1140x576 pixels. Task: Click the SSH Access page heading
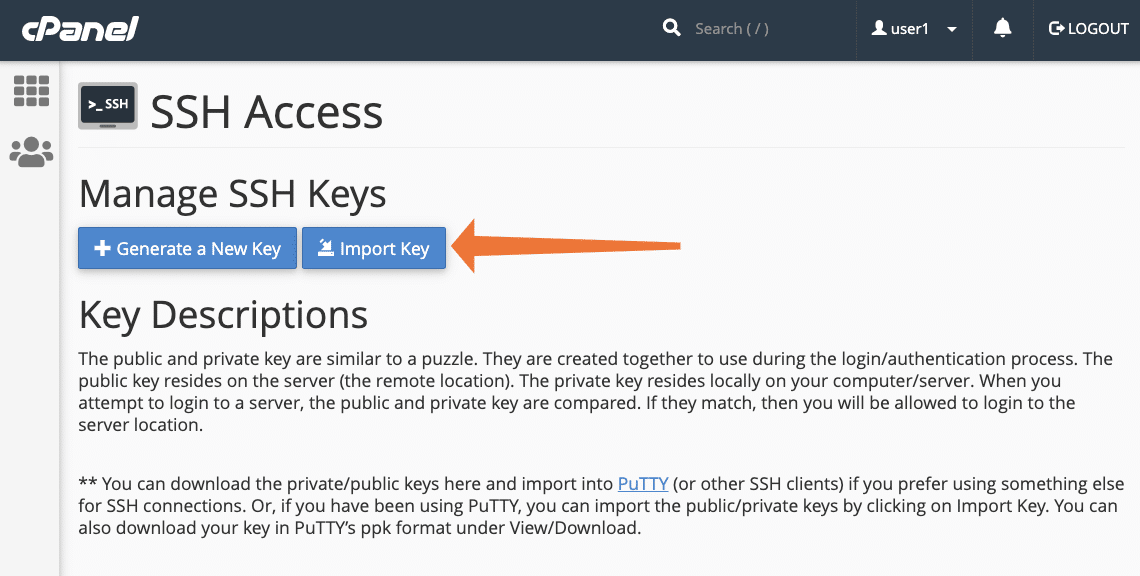pos(266,111)
